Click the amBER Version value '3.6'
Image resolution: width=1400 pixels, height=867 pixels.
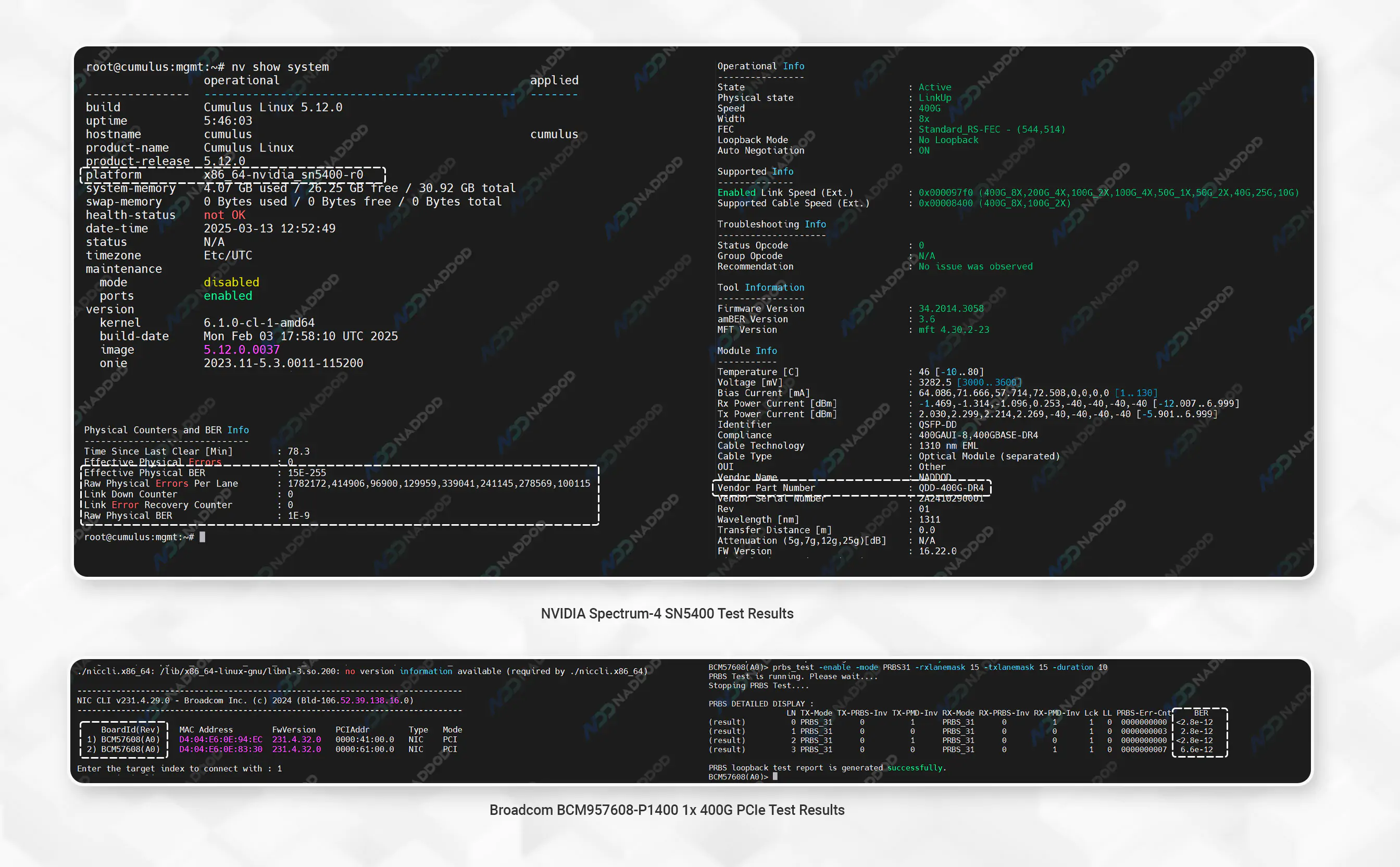[927, 319]
